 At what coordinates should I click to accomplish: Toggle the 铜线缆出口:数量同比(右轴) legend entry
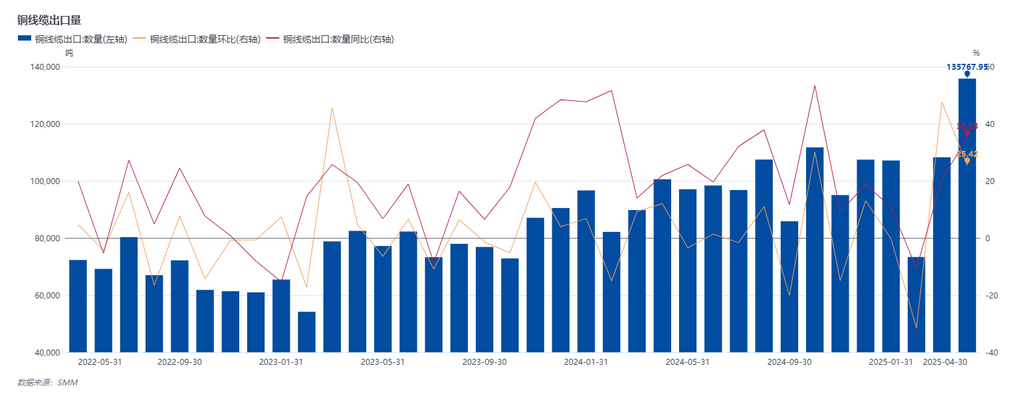pos(330,39)
